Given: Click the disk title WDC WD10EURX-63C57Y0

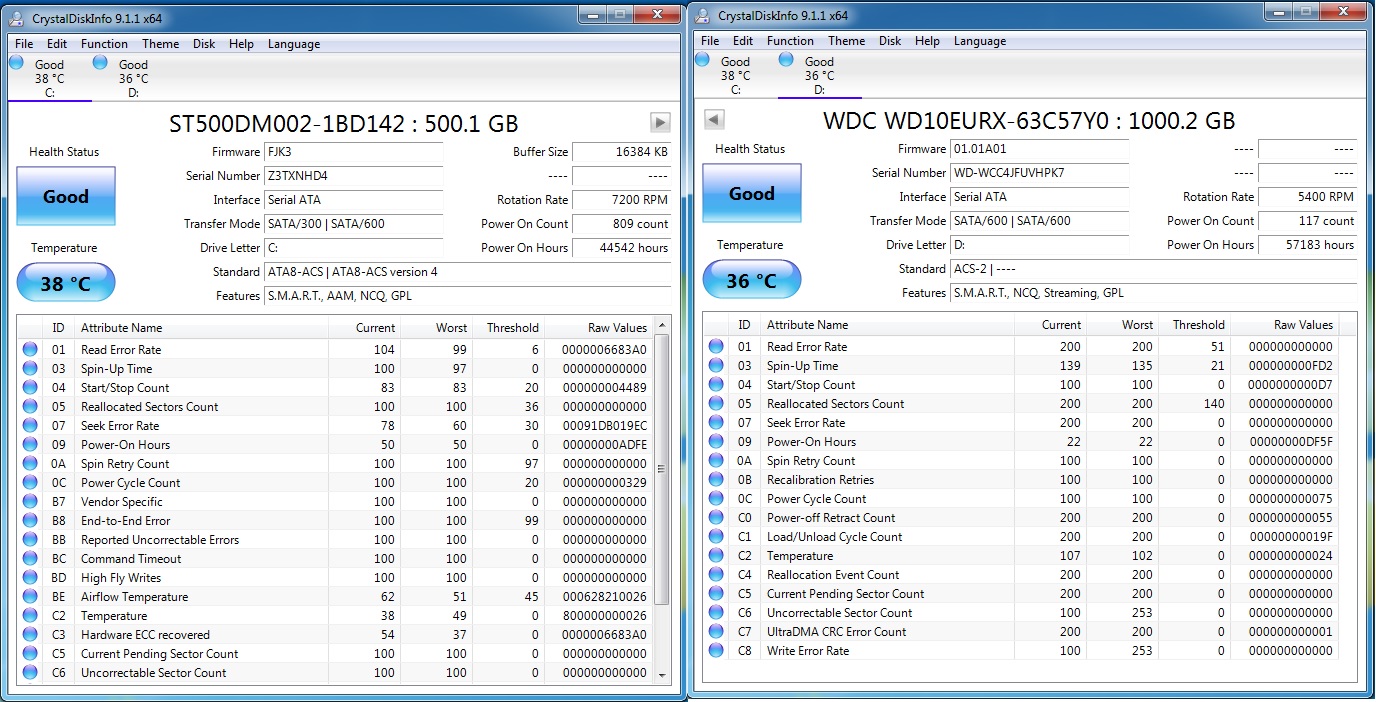Looking at the screenshot, I should [1029, 121].
